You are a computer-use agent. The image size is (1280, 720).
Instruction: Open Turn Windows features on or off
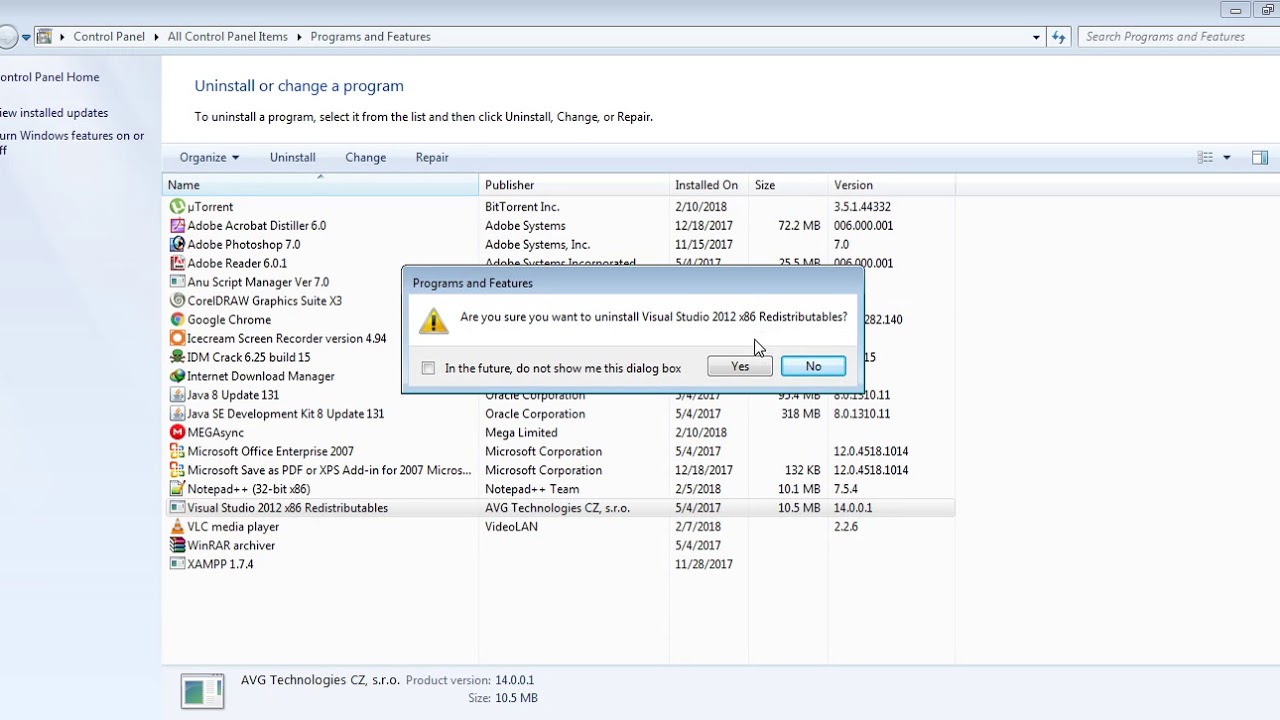click(x=72, y=143)
